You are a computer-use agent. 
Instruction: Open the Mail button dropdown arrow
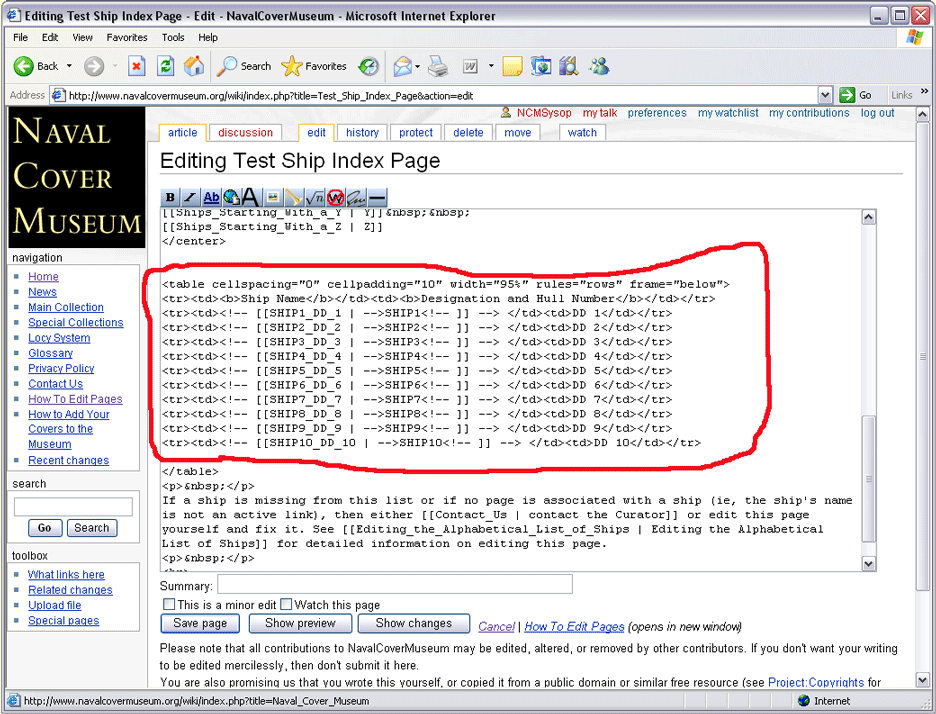tap(417, 66)
